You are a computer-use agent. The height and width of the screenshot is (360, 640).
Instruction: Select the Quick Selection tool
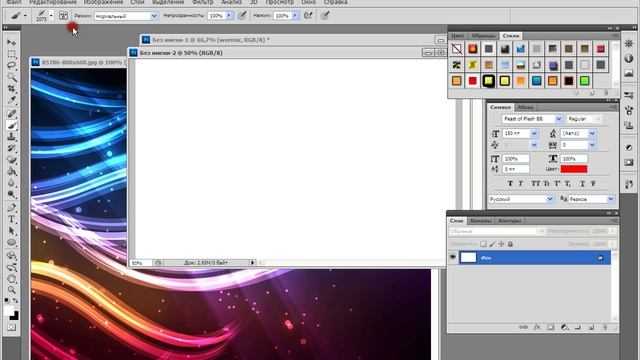pyautogui.click(x=11, y=77)
